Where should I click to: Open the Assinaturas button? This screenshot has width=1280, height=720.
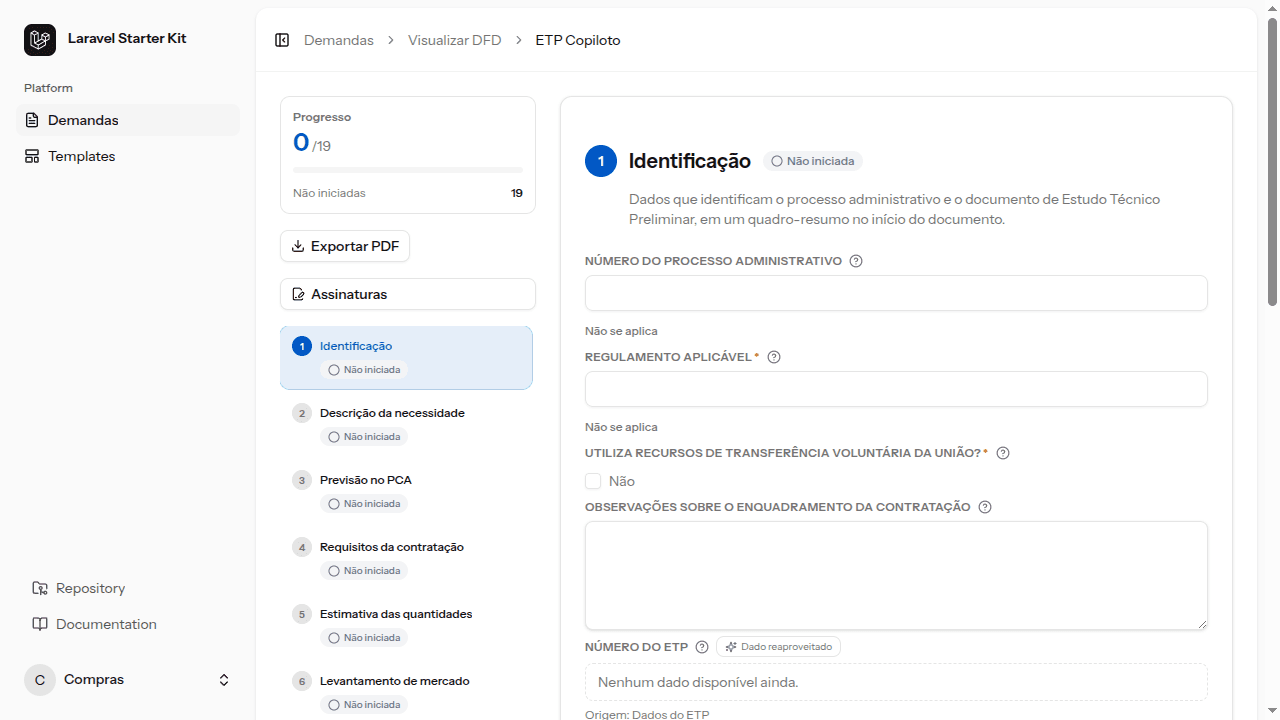408,294
